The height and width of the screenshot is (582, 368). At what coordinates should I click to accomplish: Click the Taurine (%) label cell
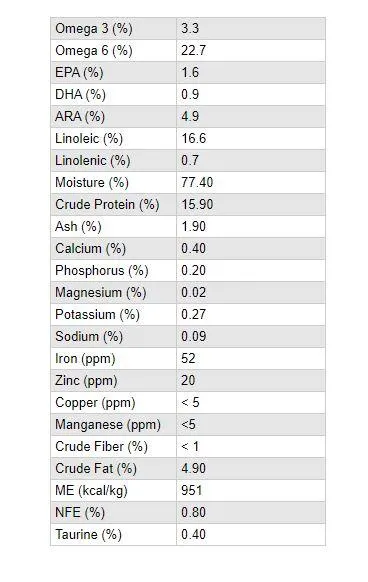point(113,534)
